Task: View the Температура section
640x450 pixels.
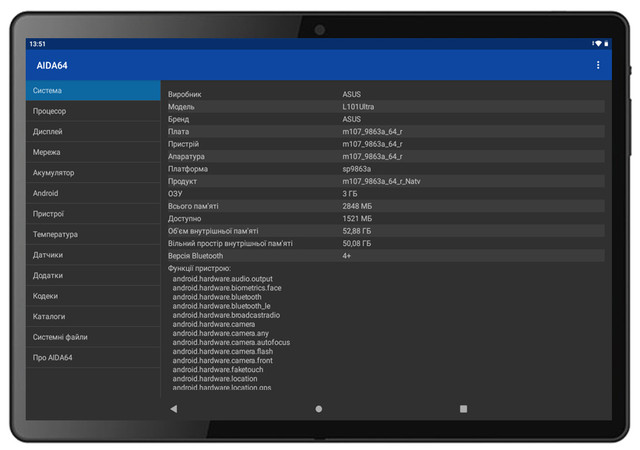Action: [x=93, y=234]
